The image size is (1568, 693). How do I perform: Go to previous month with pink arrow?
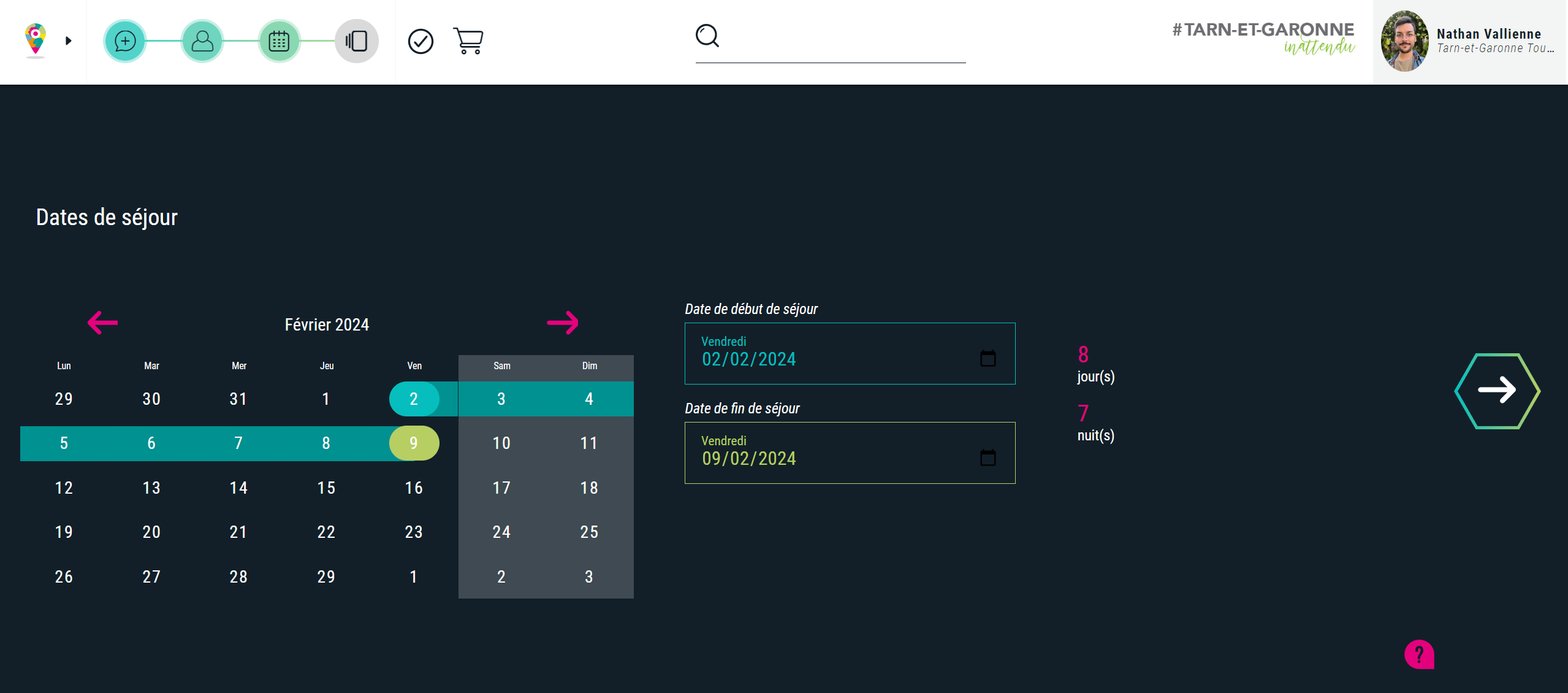[102, 323]
